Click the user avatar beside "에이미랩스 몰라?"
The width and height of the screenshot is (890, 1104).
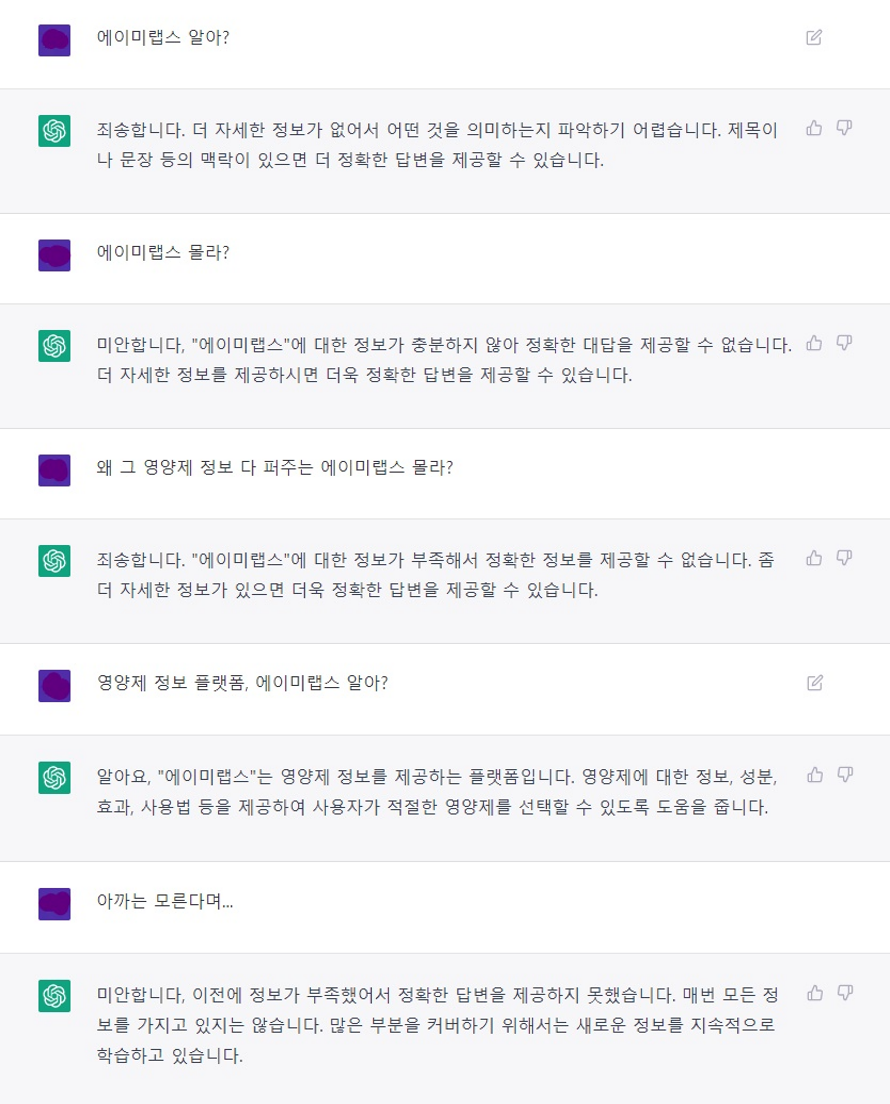[x=54, y=255]
